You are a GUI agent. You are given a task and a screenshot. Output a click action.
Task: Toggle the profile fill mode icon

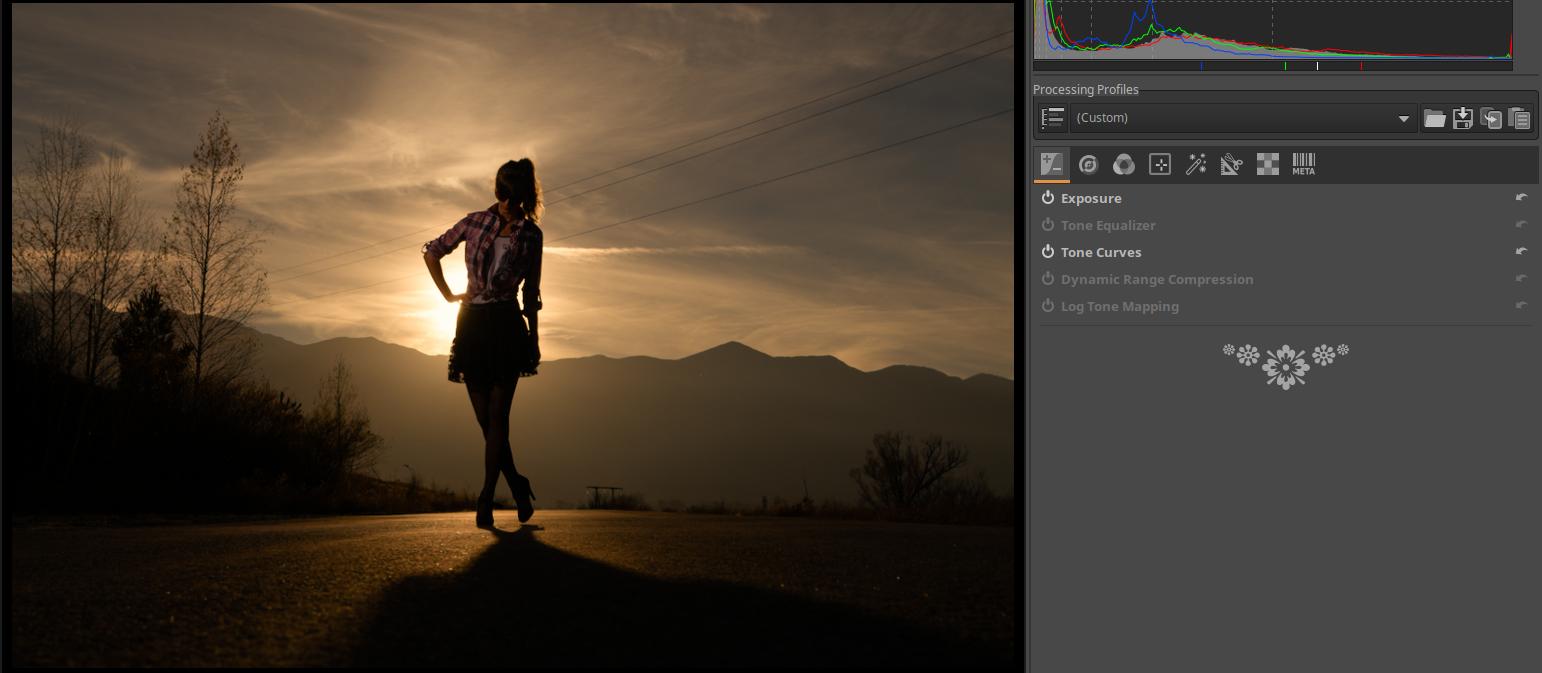click(x=1052, y=118)
